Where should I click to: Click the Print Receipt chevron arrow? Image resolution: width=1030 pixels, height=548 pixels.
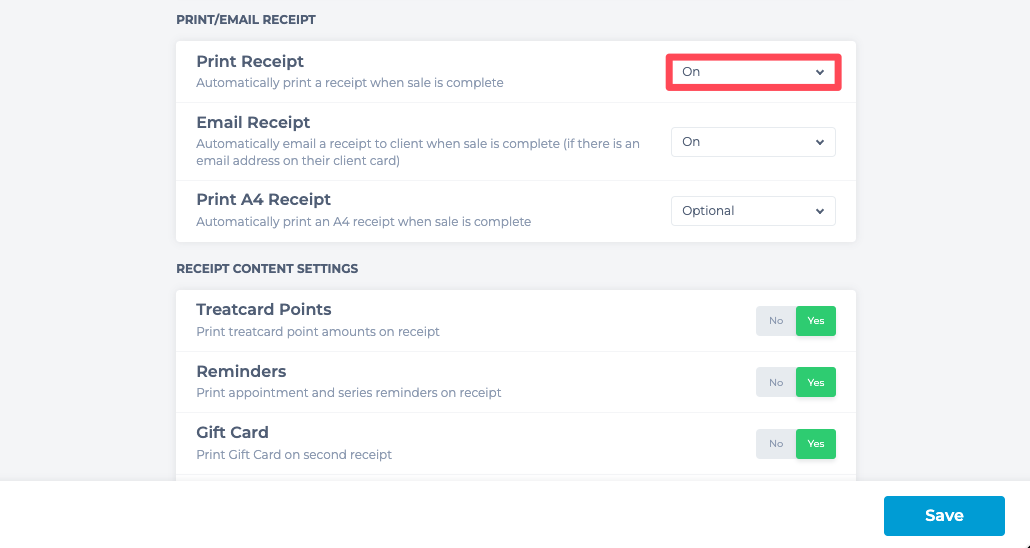click(820, 72)
